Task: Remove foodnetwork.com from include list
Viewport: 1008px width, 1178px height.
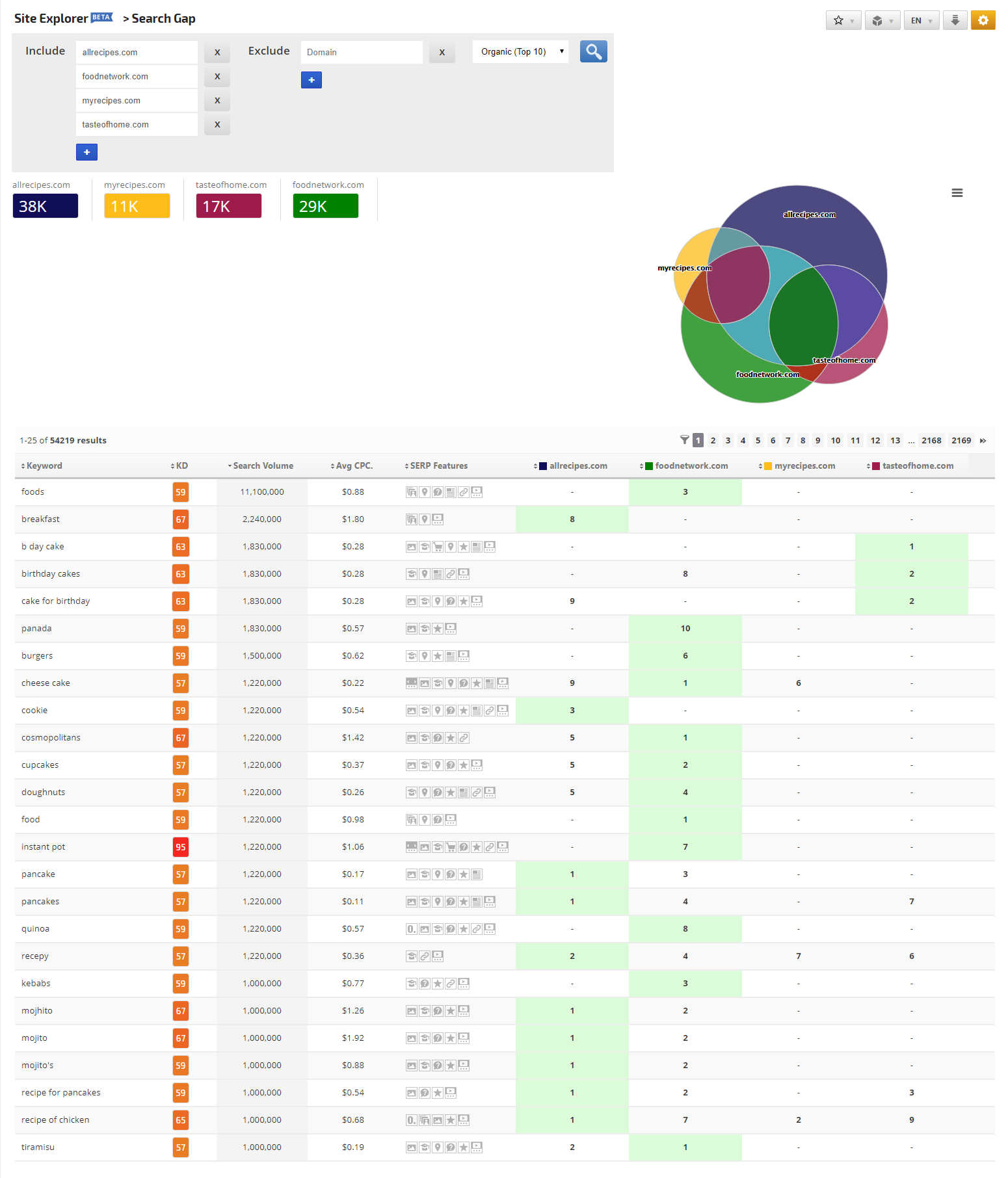Action: coord(217,77)
